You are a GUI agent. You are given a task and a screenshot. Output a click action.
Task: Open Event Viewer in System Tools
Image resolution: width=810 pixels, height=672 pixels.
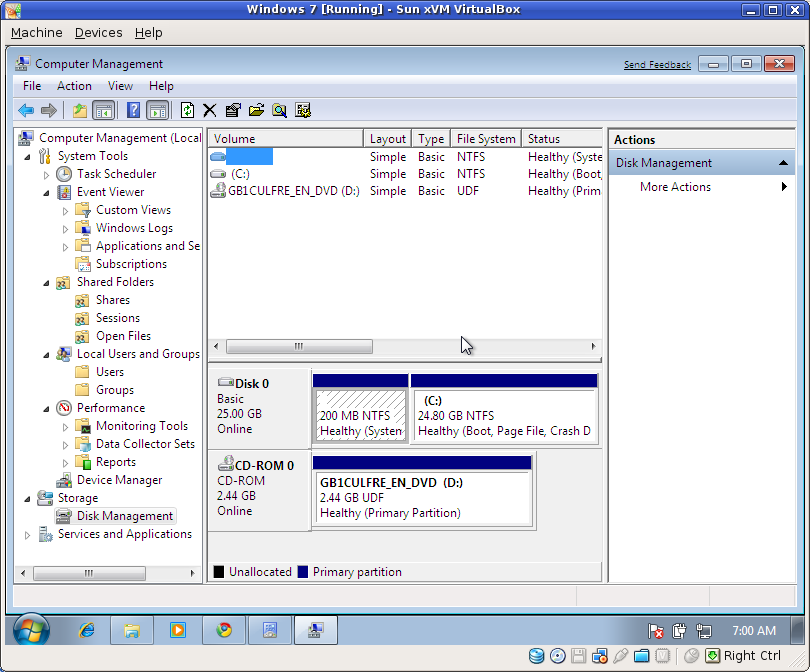tap(109, 191)
